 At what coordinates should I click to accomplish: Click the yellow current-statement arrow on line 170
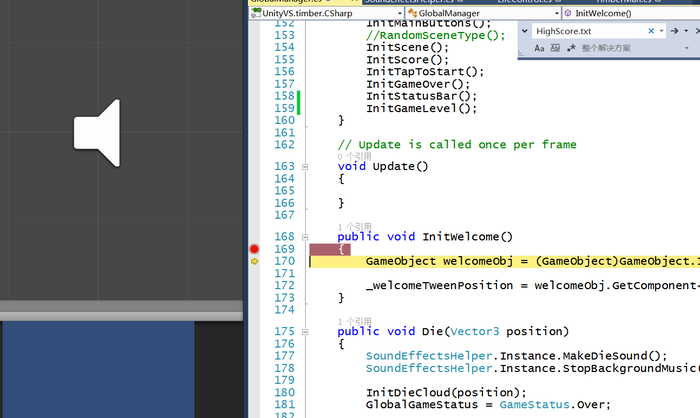coord(254,261)
